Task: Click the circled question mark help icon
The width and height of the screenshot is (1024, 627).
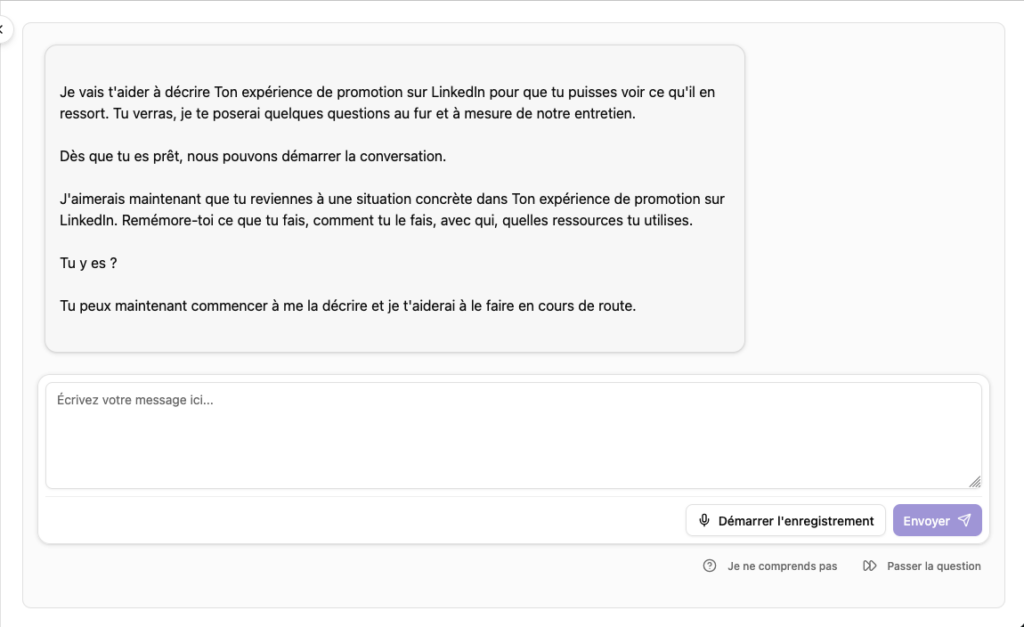Action: pyautogui.click(x=709, y=566)
